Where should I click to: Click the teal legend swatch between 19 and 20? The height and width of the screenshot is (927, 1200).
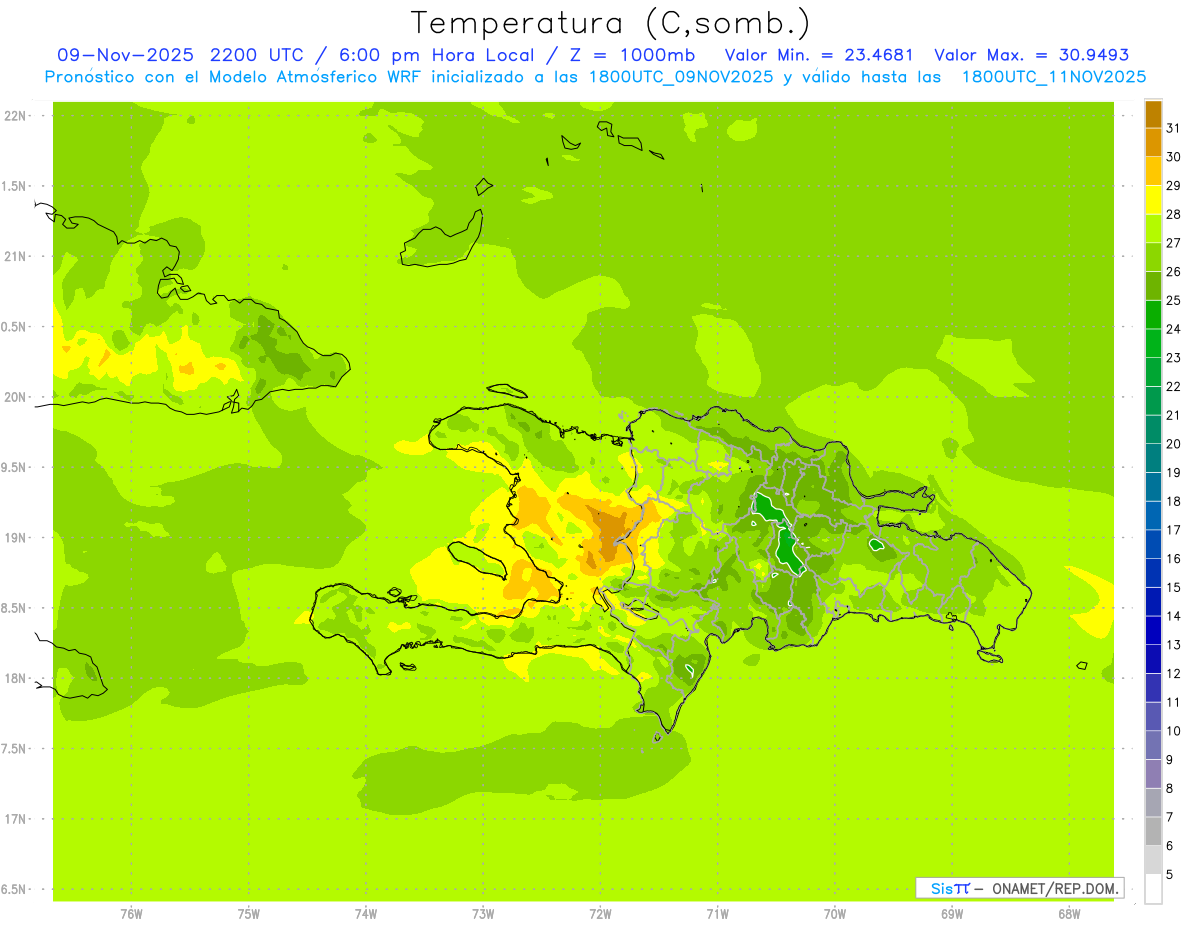(x=1153, y=458)
